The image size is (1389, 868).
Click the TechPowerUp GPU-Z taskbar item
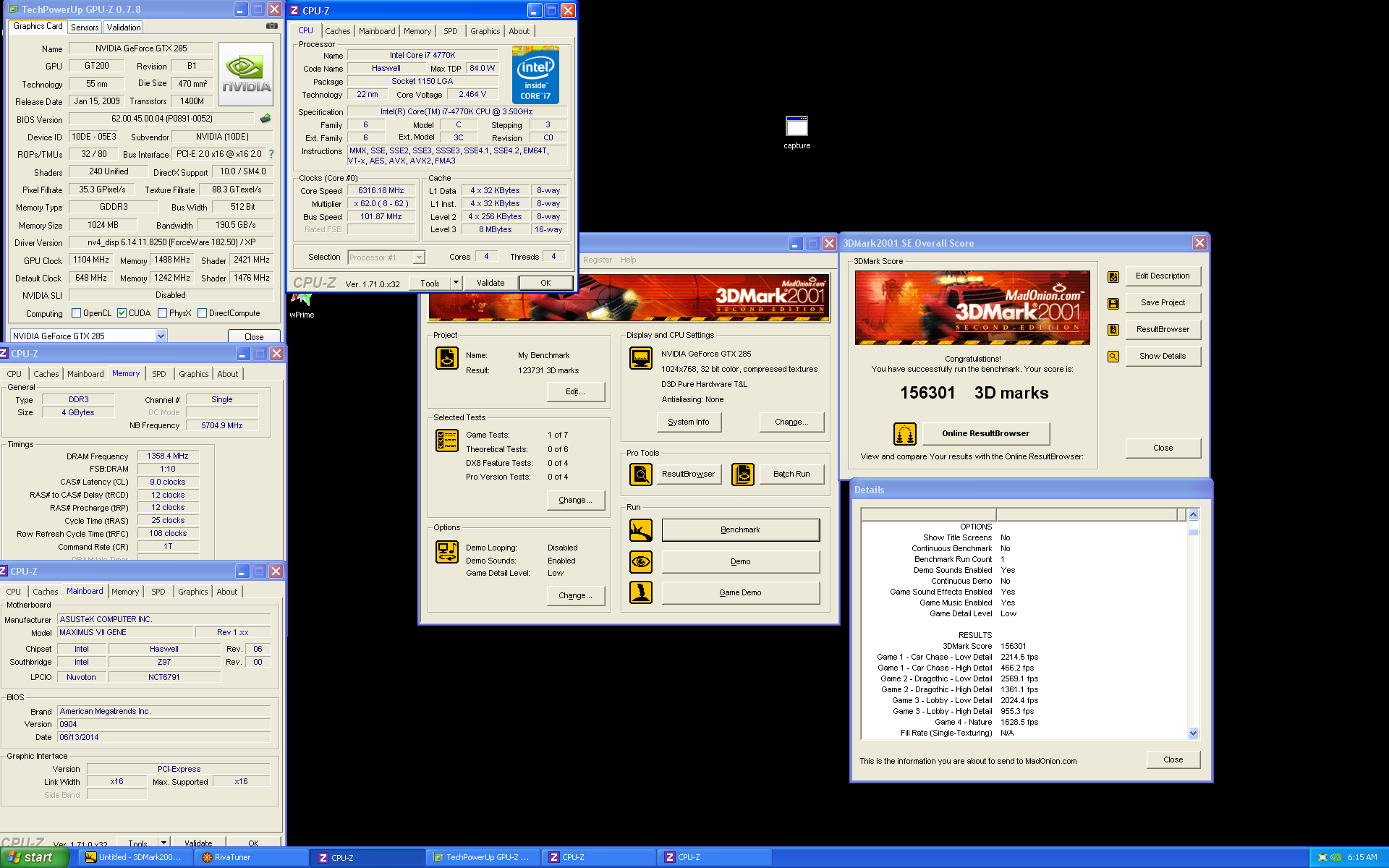(x=484, y=857)
